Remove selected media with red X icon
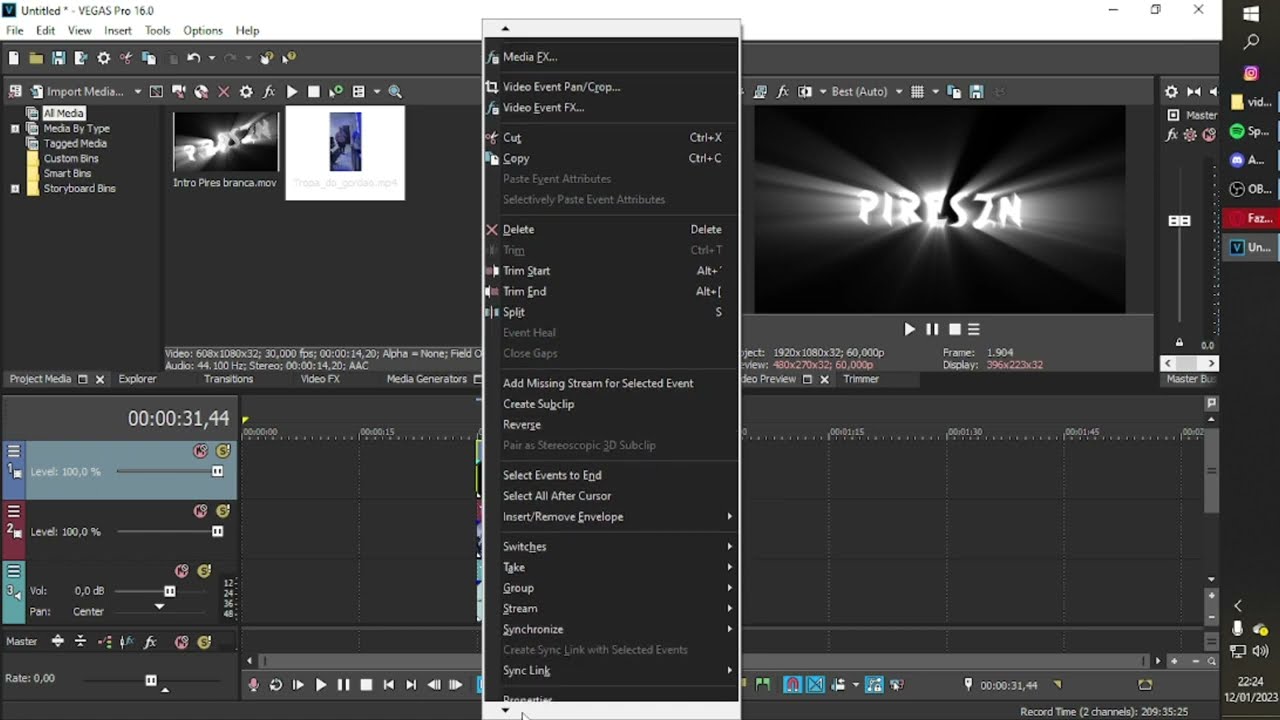1280x720 pixels. (x=223, y=91)
